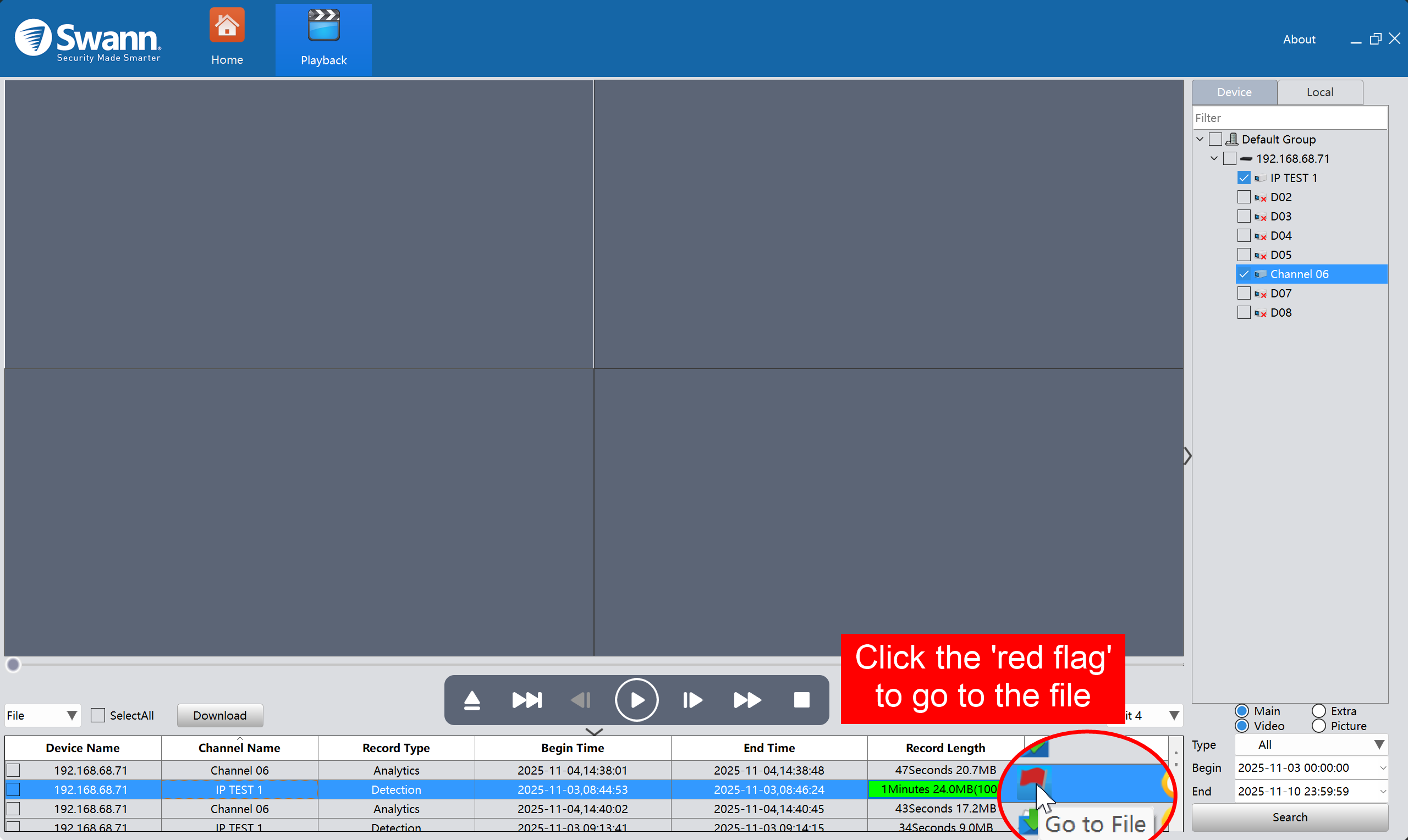Click the Search button
The width and height of the screenshot is (1408, 840).
pyautogui.click(x=1290, y=817)
